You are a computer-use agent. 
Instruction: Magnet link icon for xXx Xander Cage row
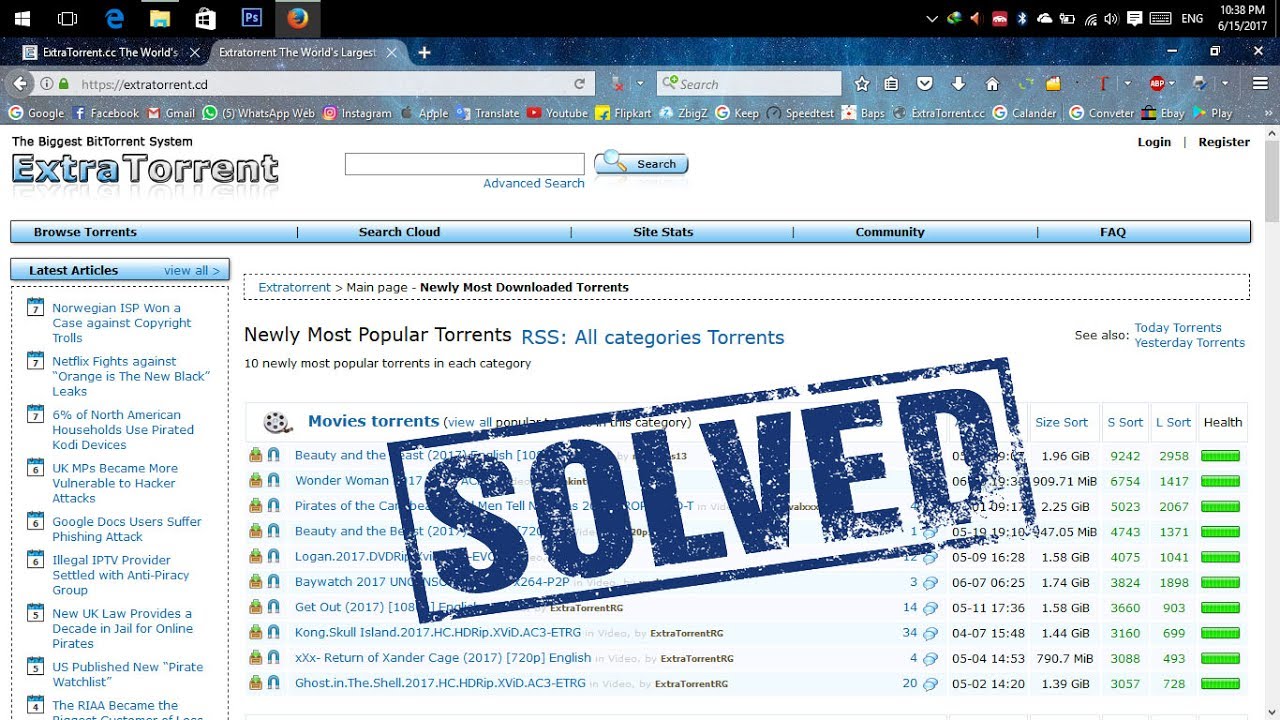273,658
